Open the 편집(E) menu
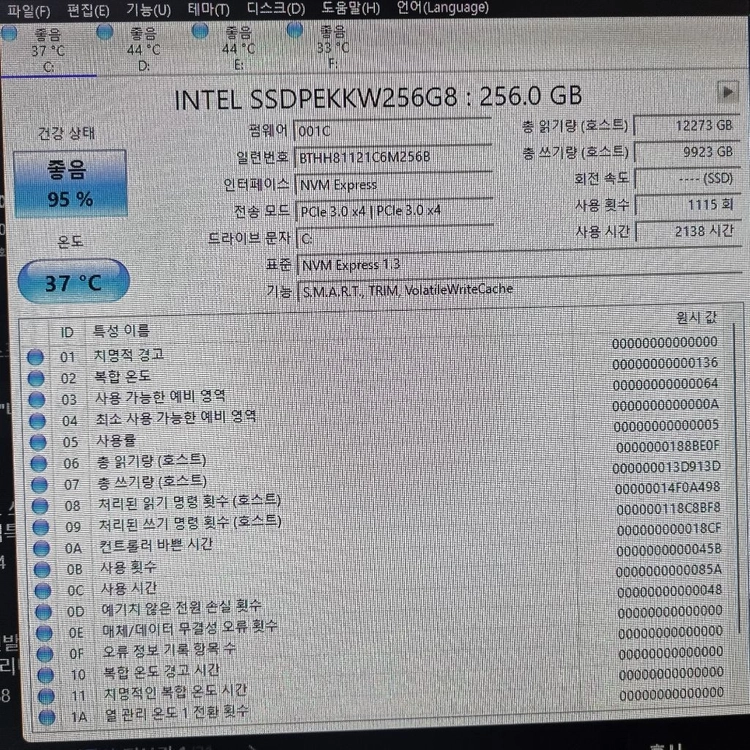This screenshot has height=750, width=750. (x=88, y=10)
